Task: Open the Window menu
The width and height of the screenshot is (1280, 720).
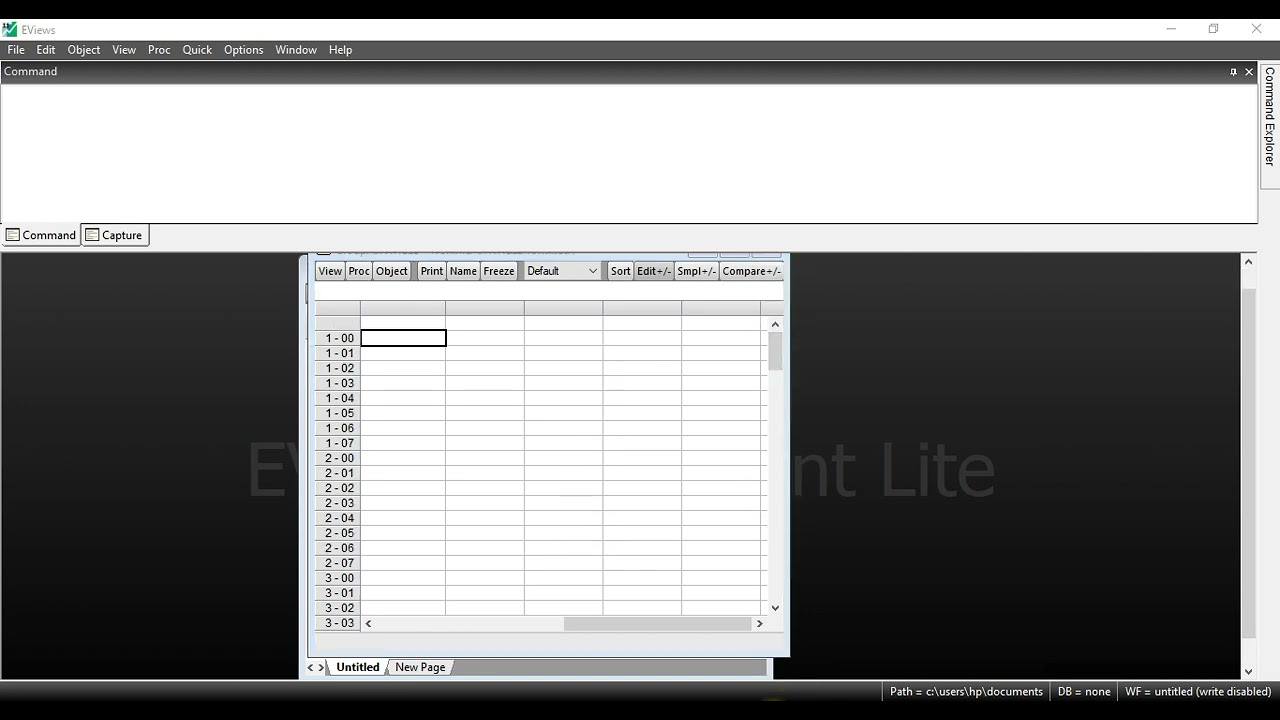Action: coord(296,50)
